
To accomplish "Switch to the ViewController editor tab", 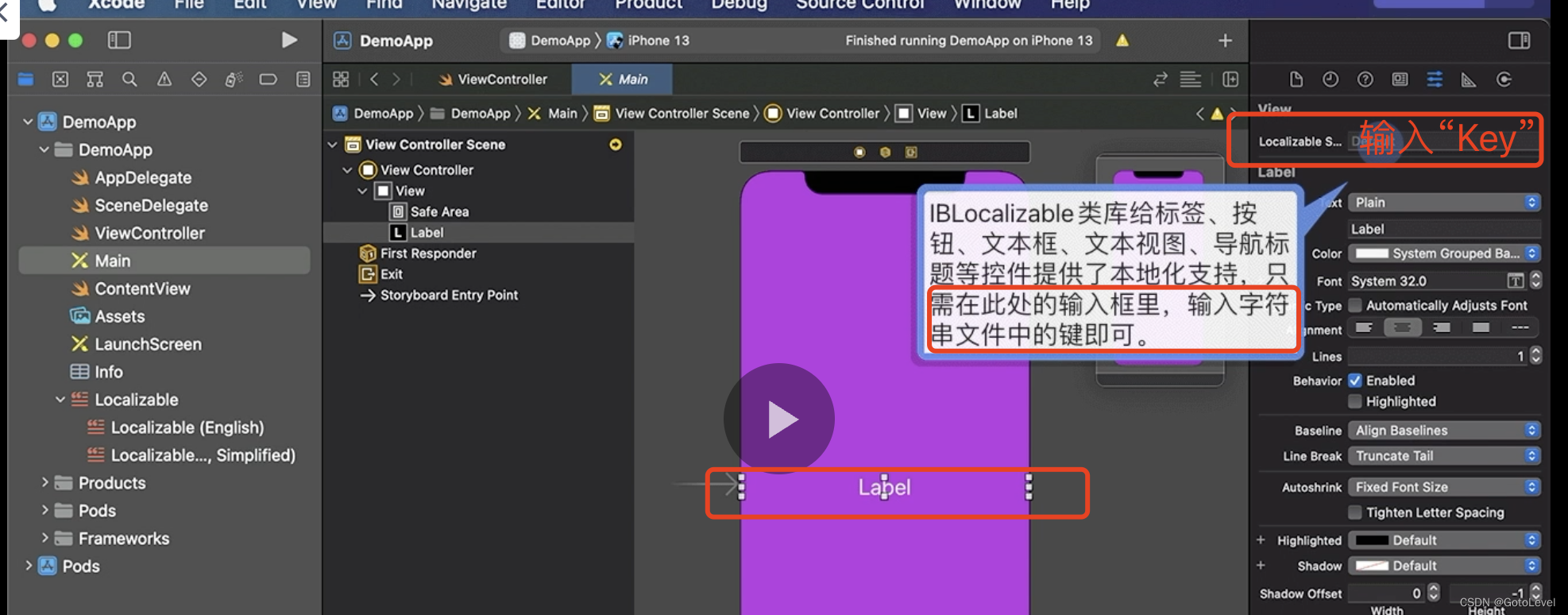I will click(x=492, y=79).
